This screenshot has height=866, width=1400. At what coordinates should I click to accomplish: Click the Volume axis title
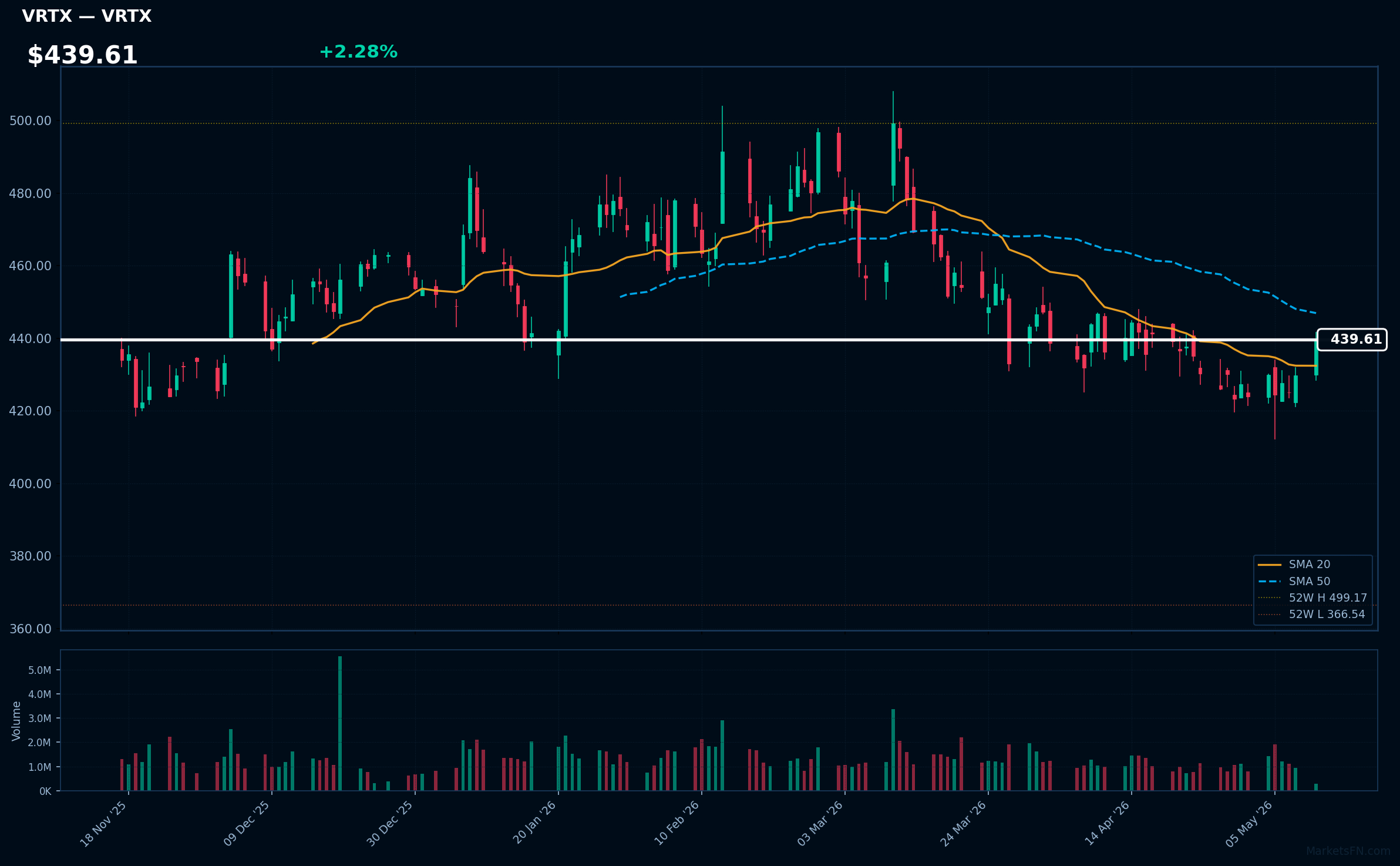point(16,721)
